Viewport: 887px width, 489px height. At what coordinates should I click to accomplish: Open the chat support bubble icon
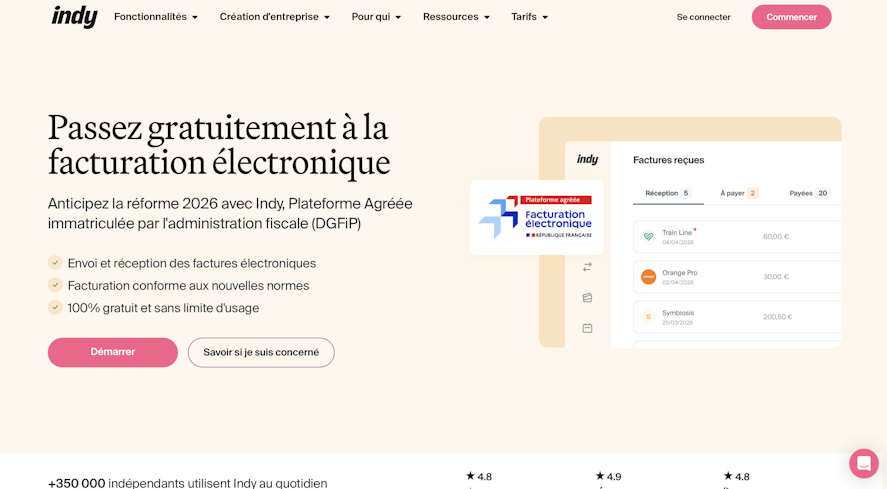tap(863, 464)
